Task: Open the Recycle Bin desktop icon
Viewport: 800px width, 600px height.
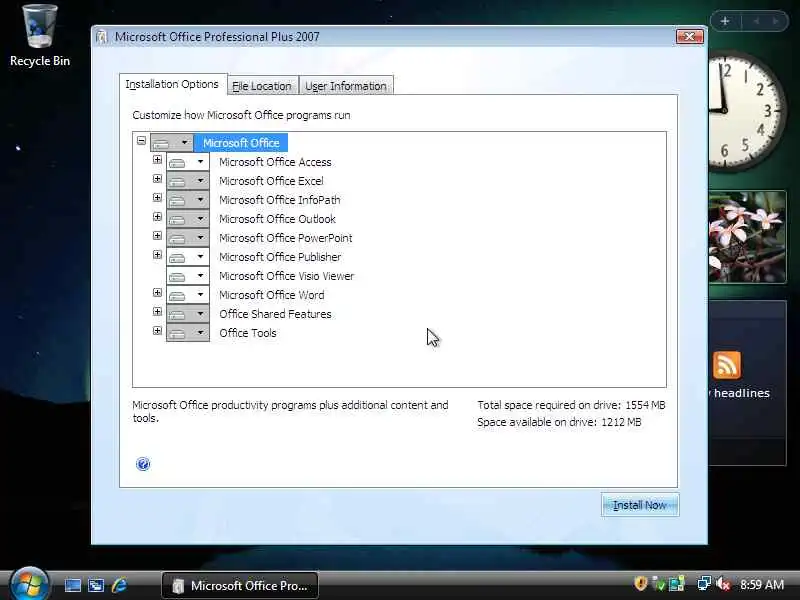Action: [x=39, y=36]
